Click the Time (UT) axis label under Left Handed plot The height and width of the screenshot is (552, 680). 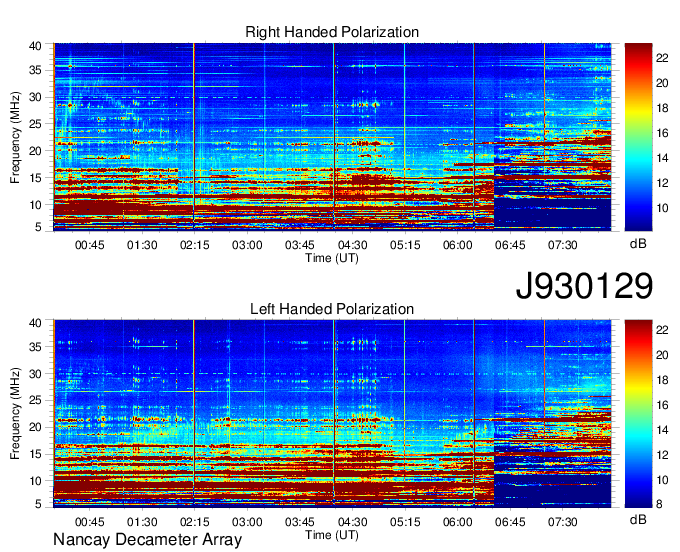coord(332,535)
